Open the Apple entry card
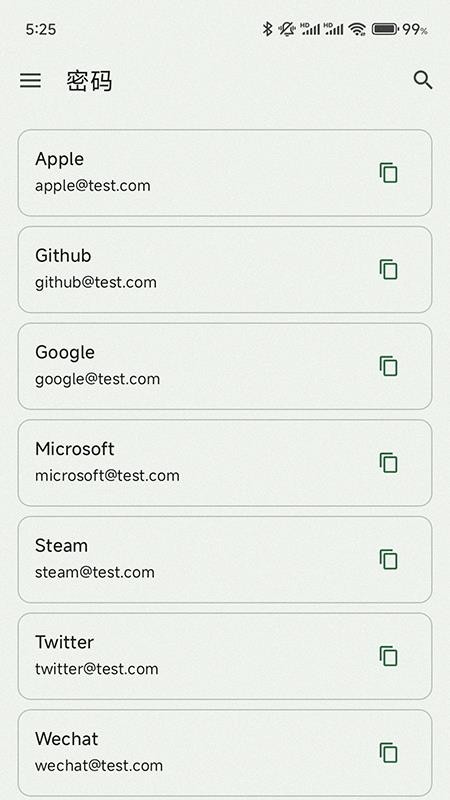450x800 pixels. point(225,173)
